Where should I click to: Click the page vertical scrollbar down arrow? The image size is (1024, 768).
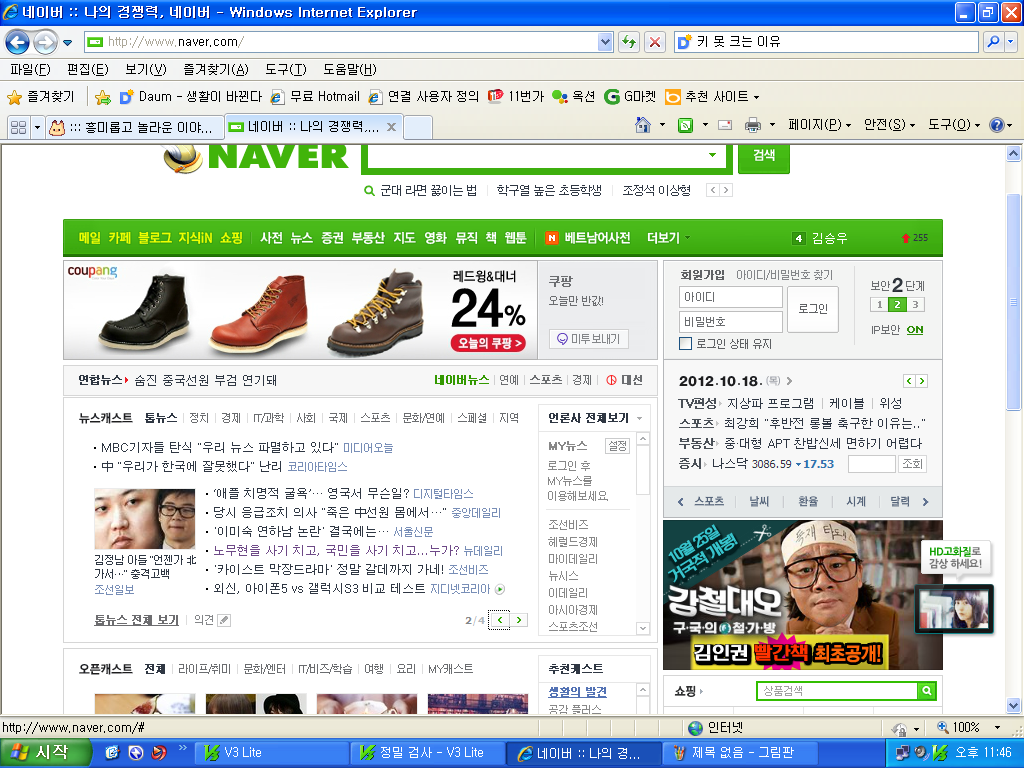point(1013,705)
